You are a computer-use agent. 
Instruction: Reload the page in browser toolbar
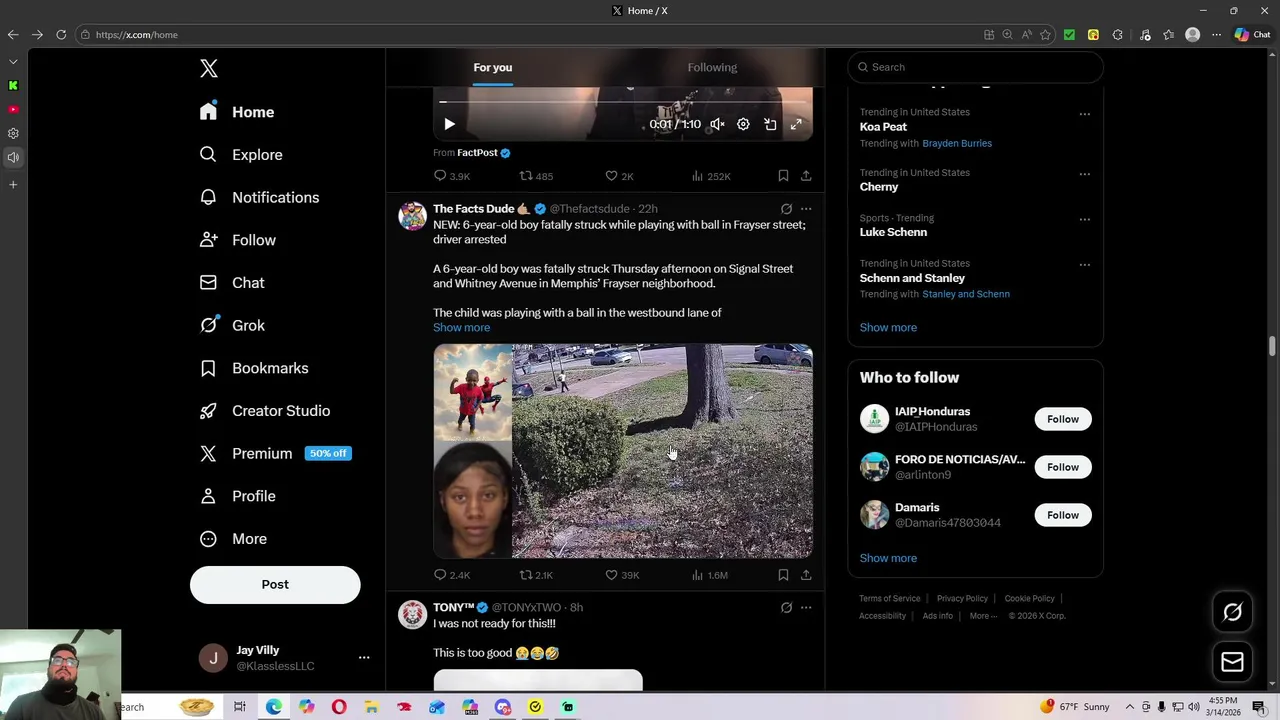(61, 35)
